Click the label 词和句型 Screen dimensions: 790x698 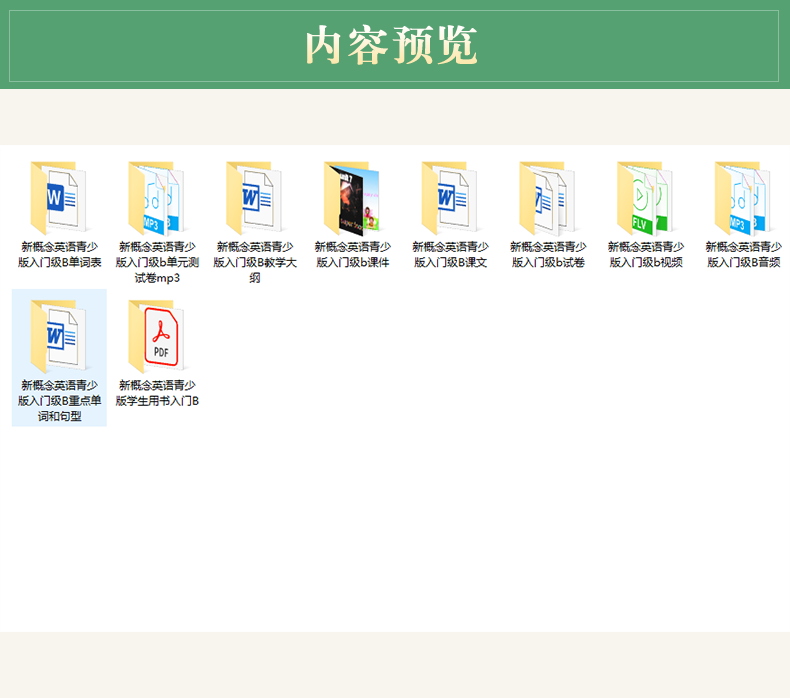(59, 416)
